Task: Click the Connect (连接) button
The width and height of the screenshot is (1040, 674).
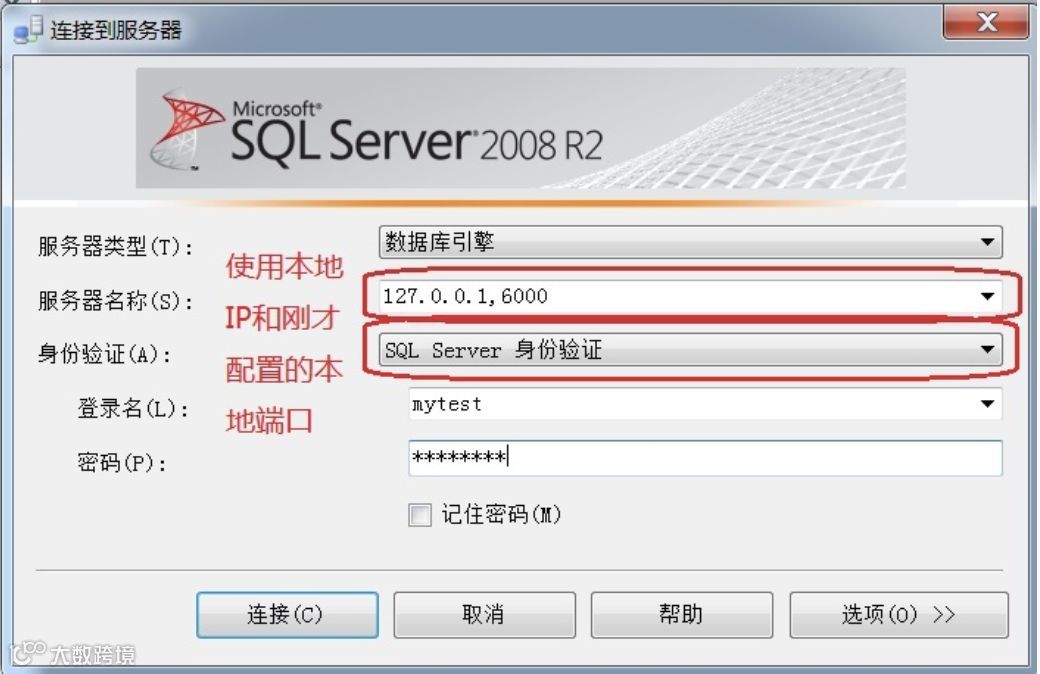Action: (287, 615)
